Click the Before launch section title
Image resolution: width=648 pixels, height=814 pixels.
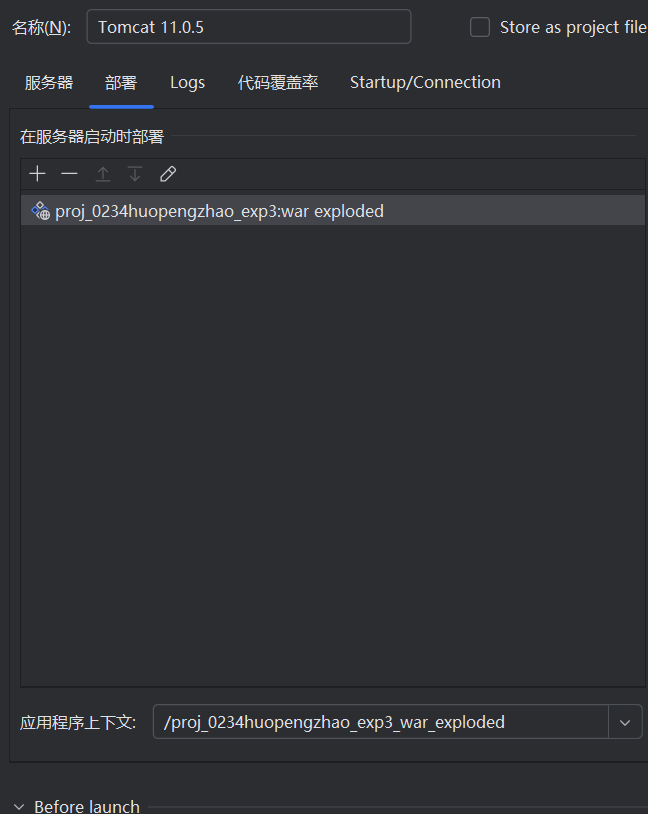click(x=87, y=806)
